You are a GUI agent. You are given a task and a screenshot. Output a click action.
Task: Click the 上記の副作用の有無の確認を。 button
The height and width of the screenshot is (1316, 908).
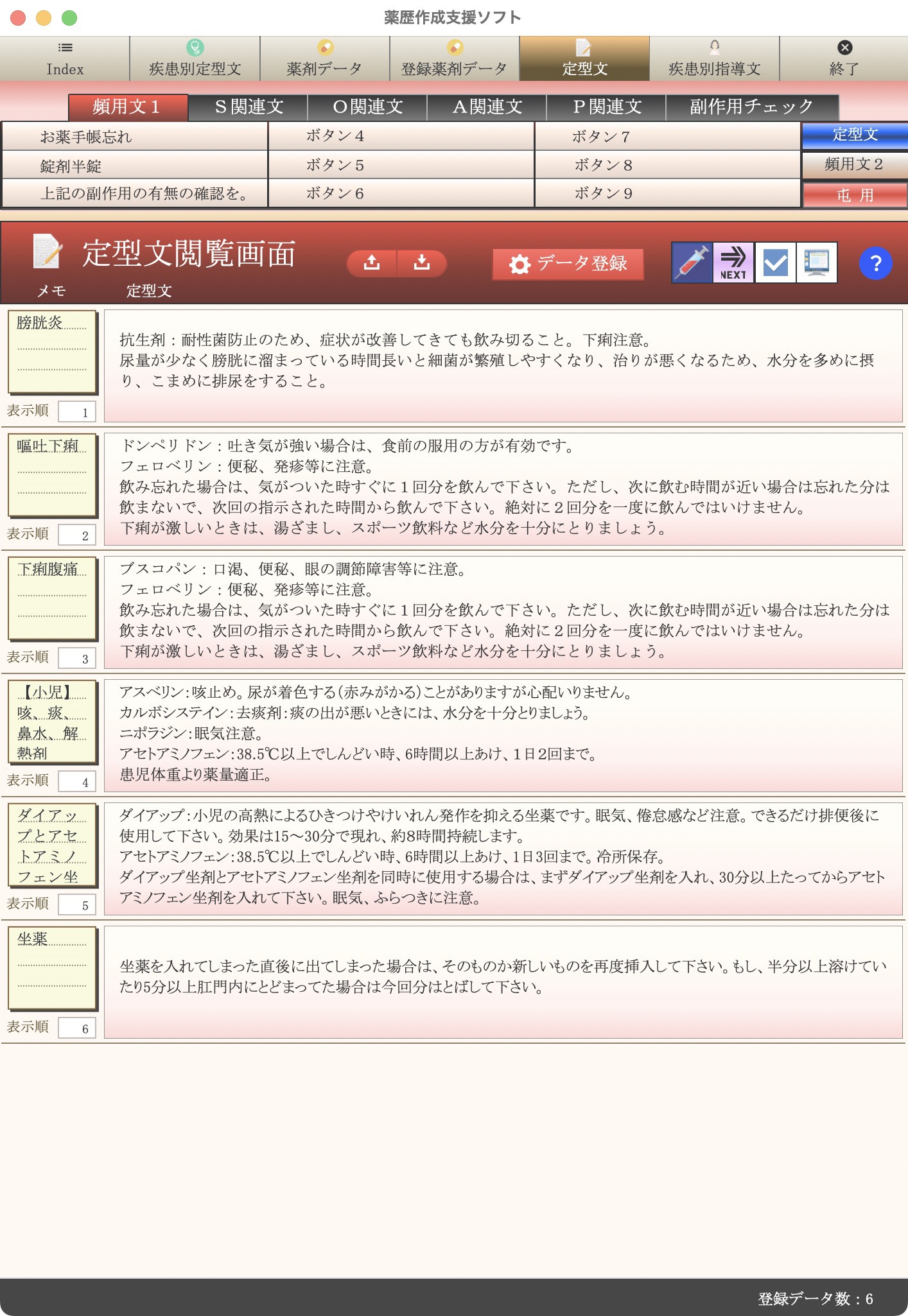click(135, 193)
